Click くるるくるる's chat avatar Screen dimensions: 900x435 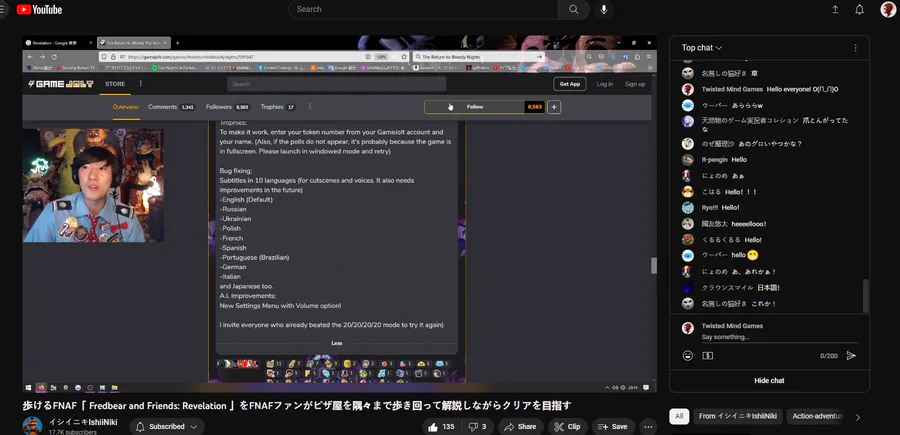click(688, 239)
